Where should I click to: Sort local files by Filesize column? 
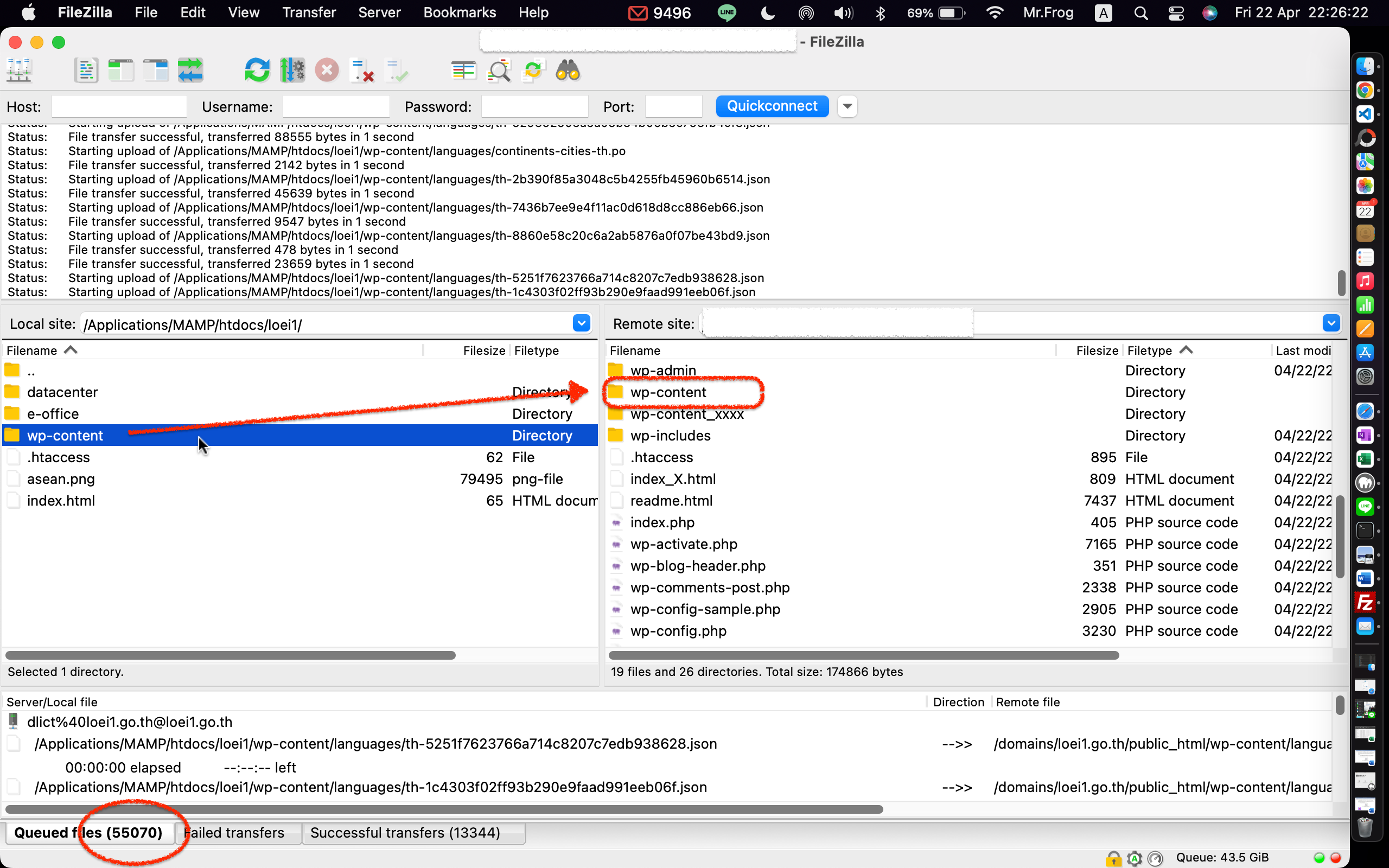click(466, 350)
